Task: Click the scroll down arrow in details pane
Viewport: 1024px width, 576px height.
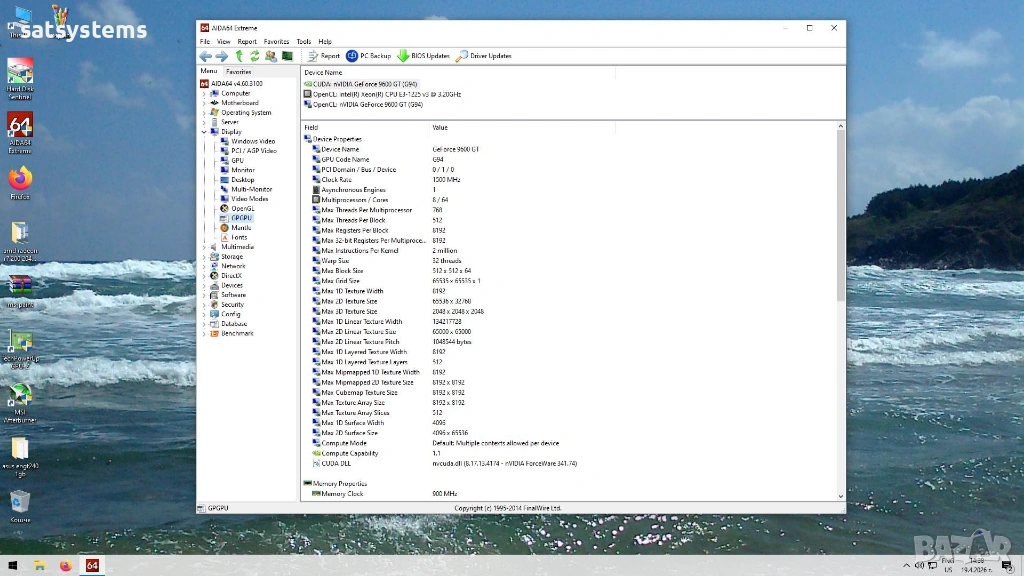Action: (840, 496)
